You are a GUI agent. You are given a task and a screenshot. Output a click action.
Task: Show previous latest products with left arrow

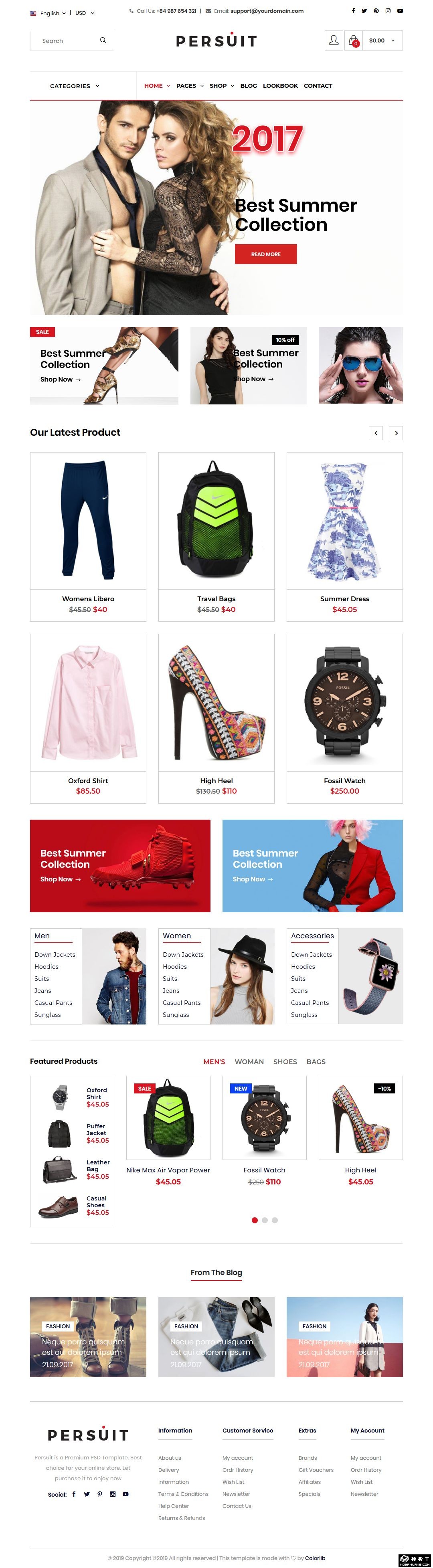[376, 433]
